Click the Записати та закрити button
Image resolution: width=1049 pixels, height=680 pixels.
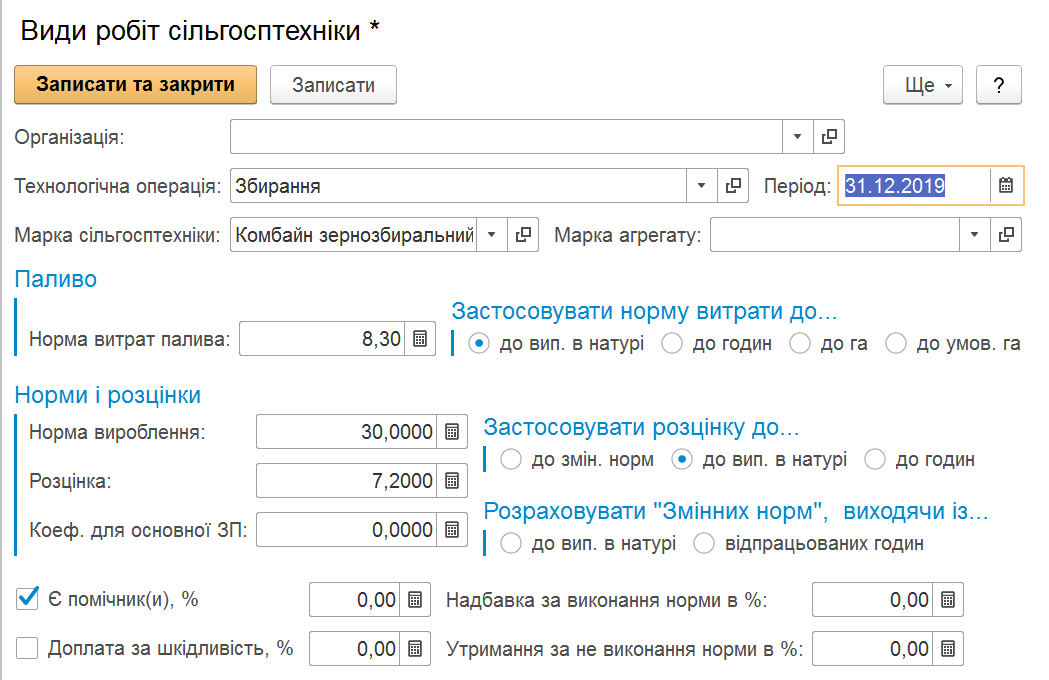pyautogui.click(x=135, y=84)
